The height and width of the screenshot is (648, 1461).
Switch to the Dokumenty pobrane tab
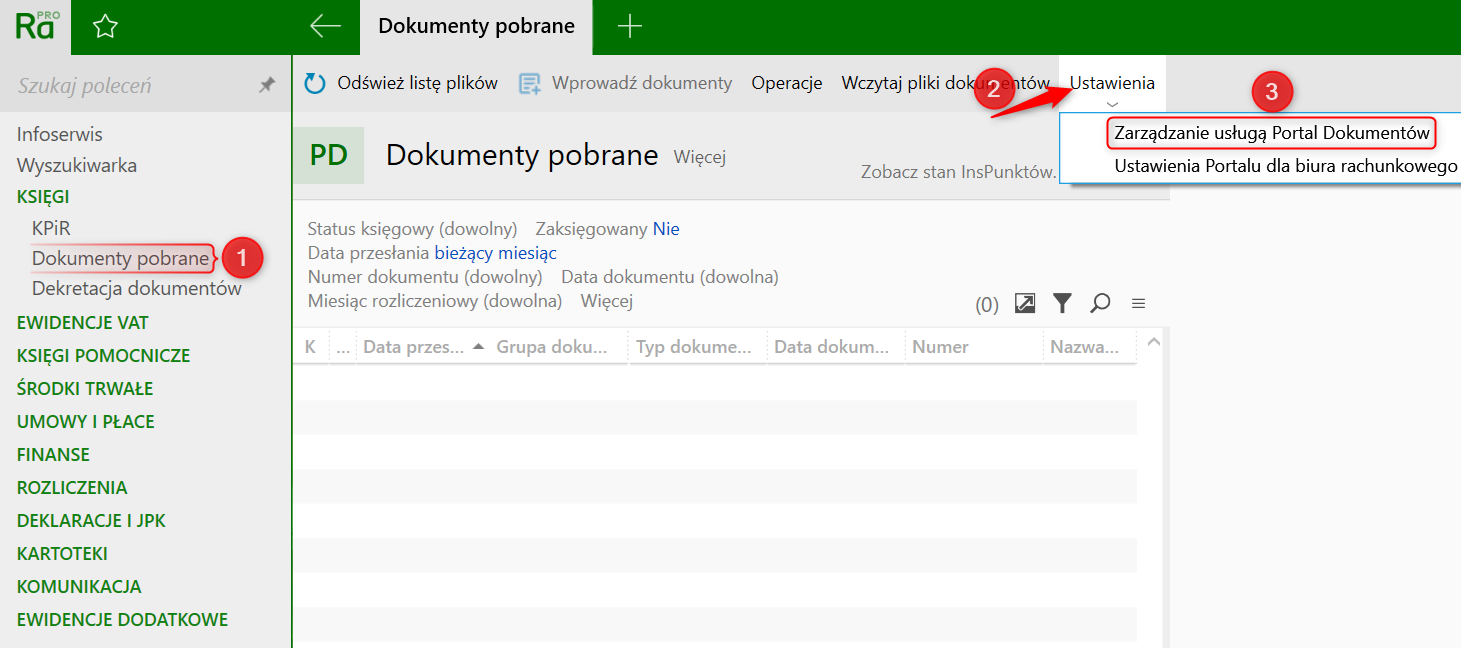(476, 27)
